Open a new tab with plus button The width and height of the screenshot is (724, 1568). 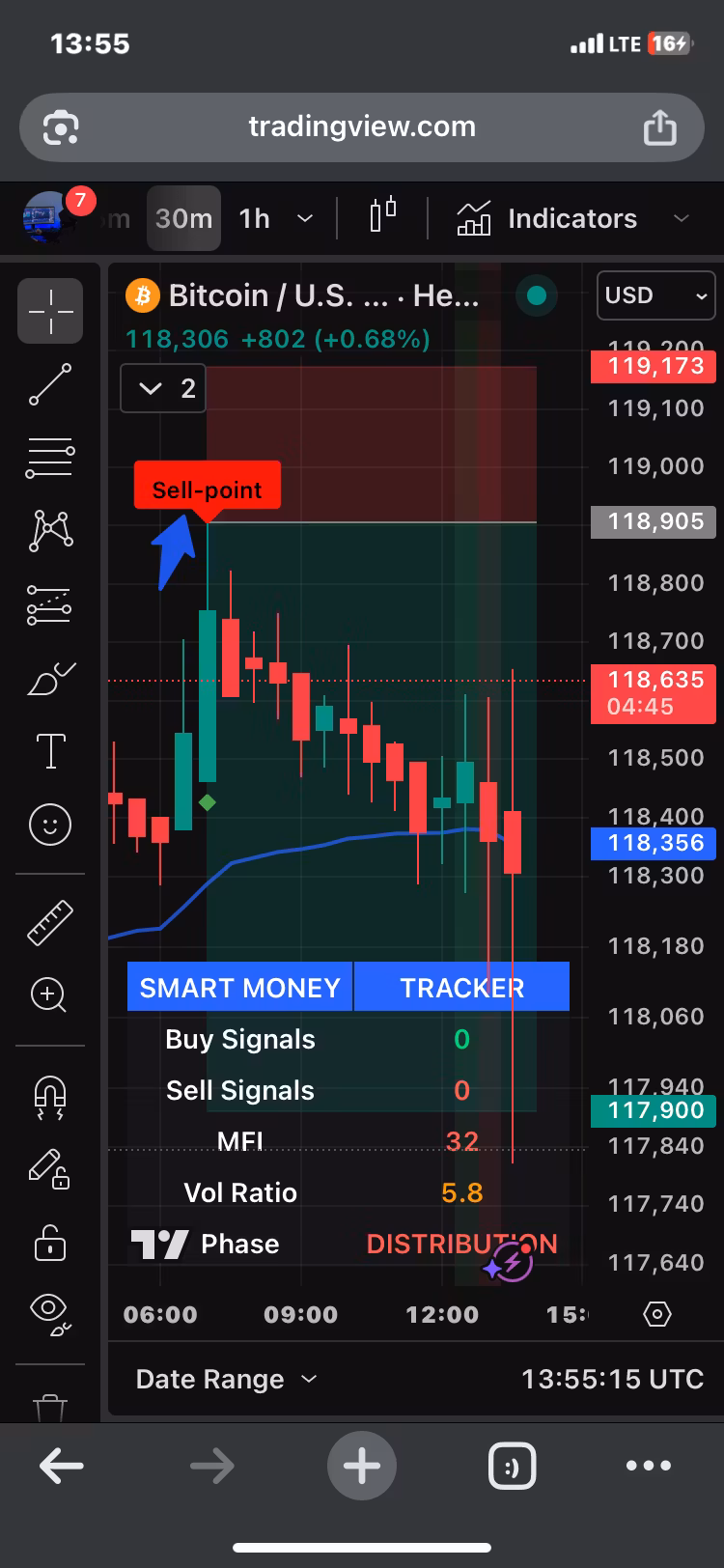[x=362, y=1466]
